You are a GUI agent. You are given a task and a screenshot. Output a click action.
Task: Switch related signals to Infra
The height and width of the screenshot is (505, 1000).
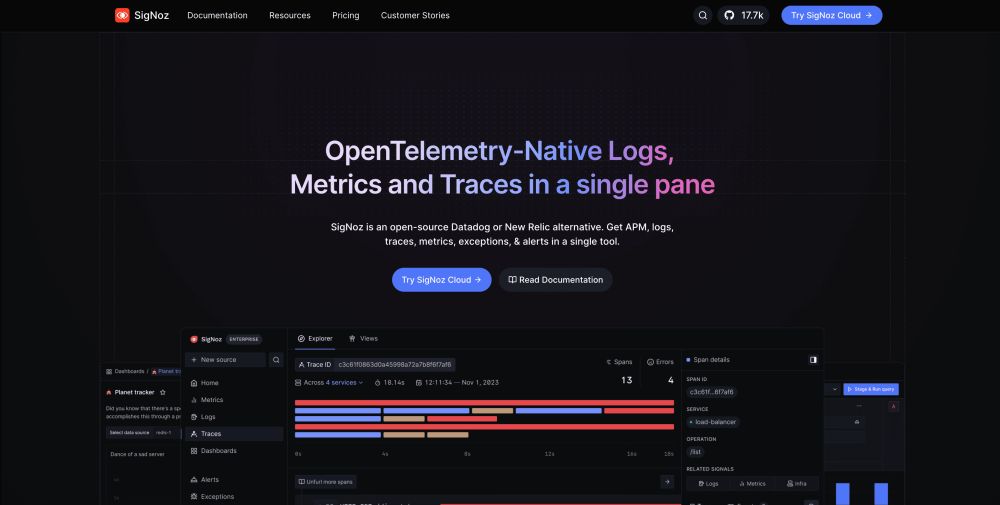pyautogui.click(x=799, y=483)
